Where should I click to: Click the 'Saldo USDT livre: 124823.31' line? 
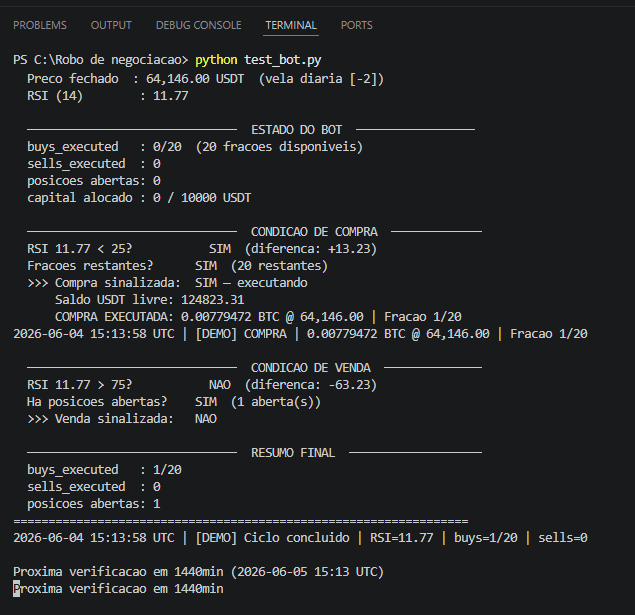[x=149, y=300]
